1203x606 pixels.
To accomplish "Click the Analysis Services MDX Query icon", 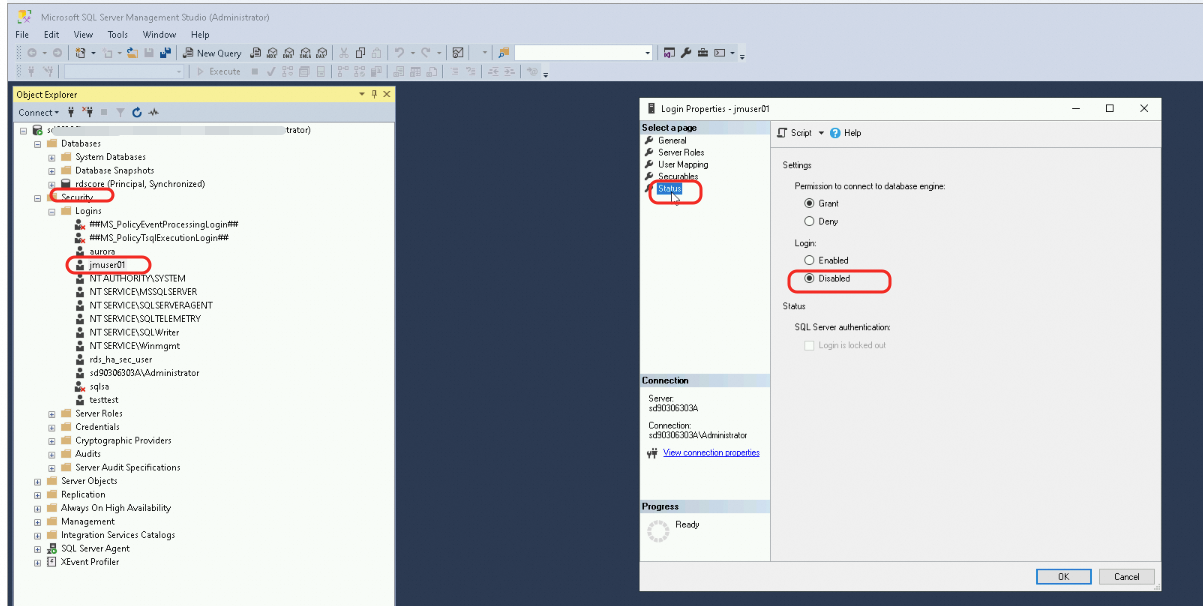I will tap(272, 53).
